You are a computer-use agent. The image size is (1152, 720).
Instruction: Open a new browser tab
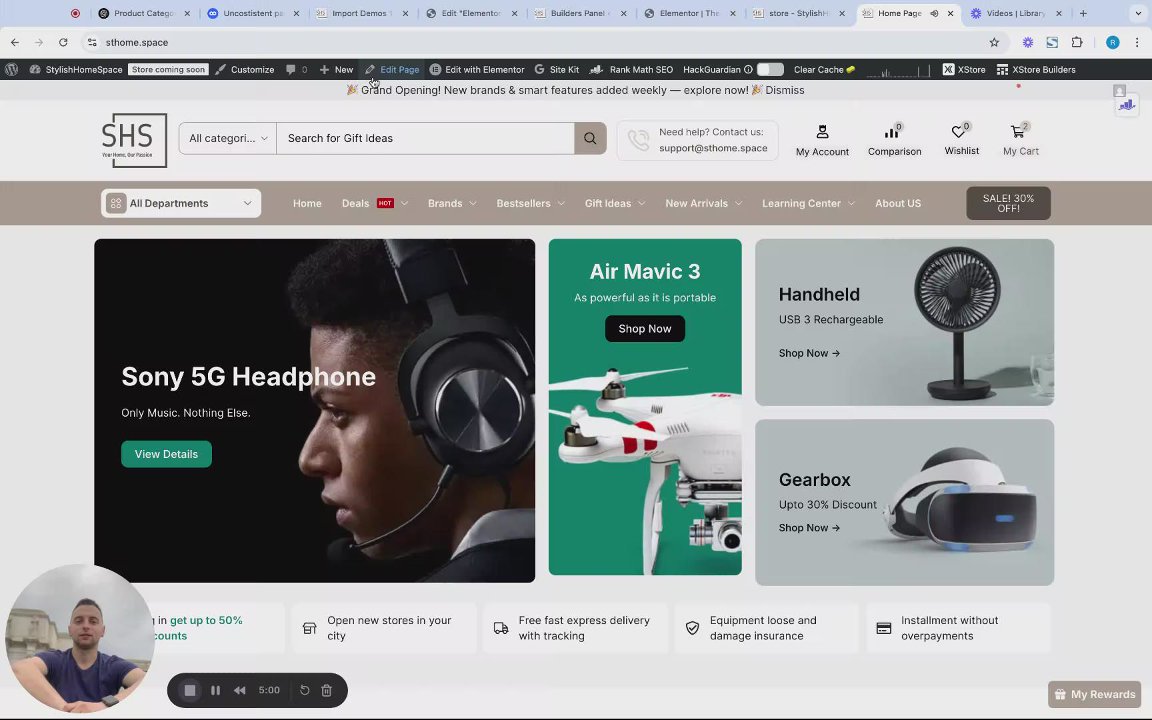pos(1083,13)
